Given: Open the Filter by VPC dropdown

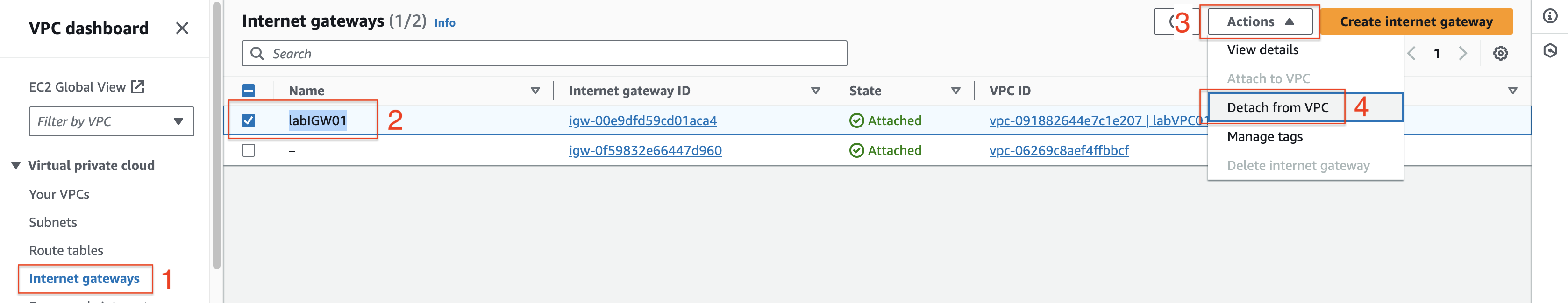Looking at the screenshot, I should [111, 122].
